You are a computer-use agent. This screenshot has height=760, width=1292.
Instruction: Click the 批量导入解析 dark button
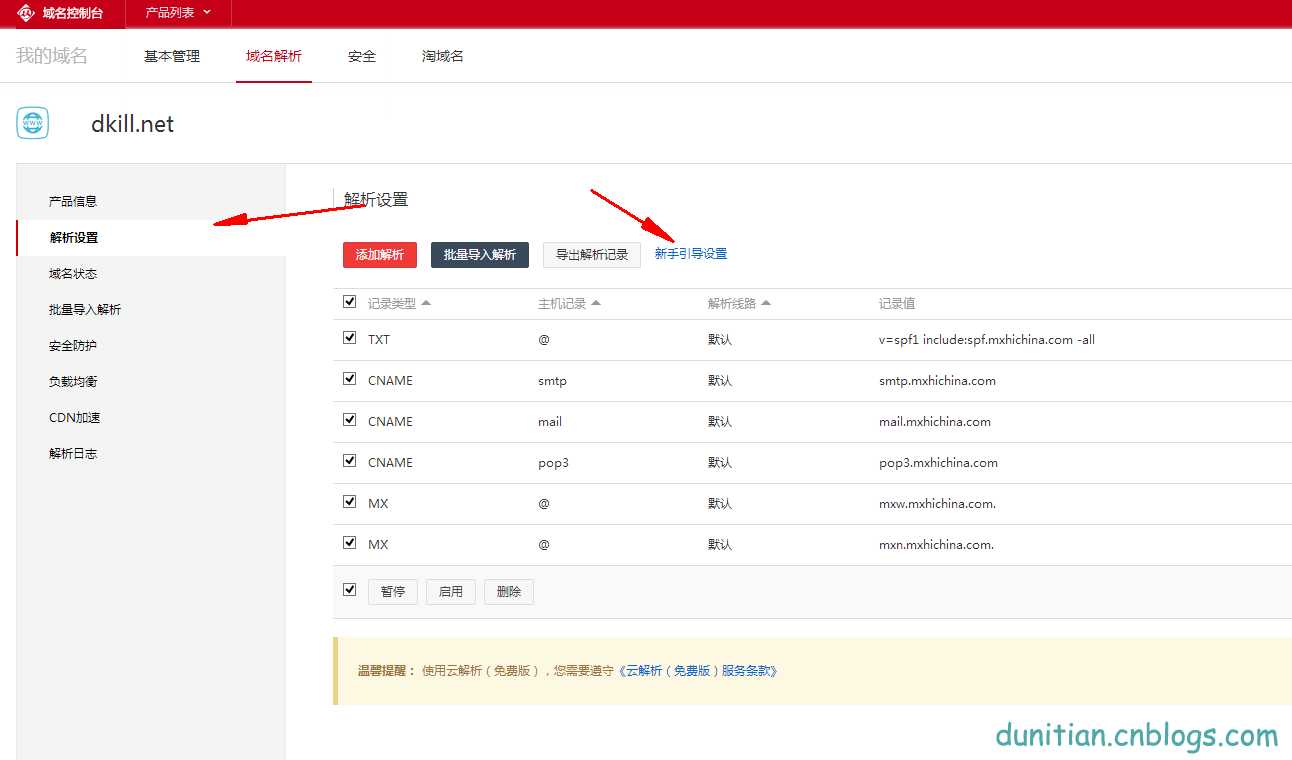coord(480,255)
